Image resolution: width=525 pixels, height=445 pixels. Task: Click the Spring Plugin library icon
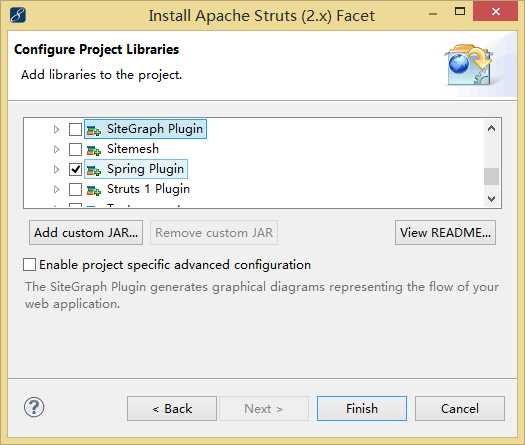[x=94, y=170]
